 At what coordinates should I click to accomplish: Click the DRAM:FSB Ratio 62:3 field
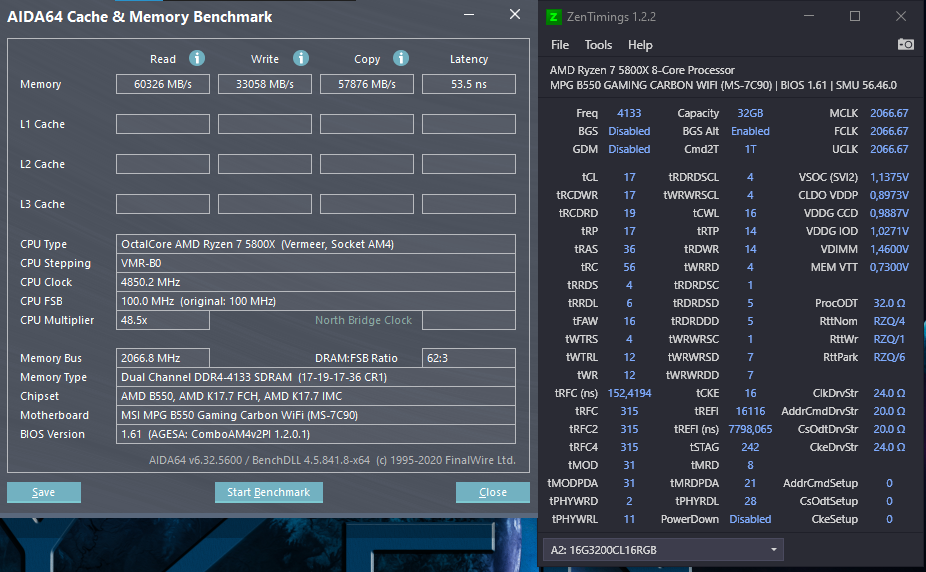pos(469,358)
